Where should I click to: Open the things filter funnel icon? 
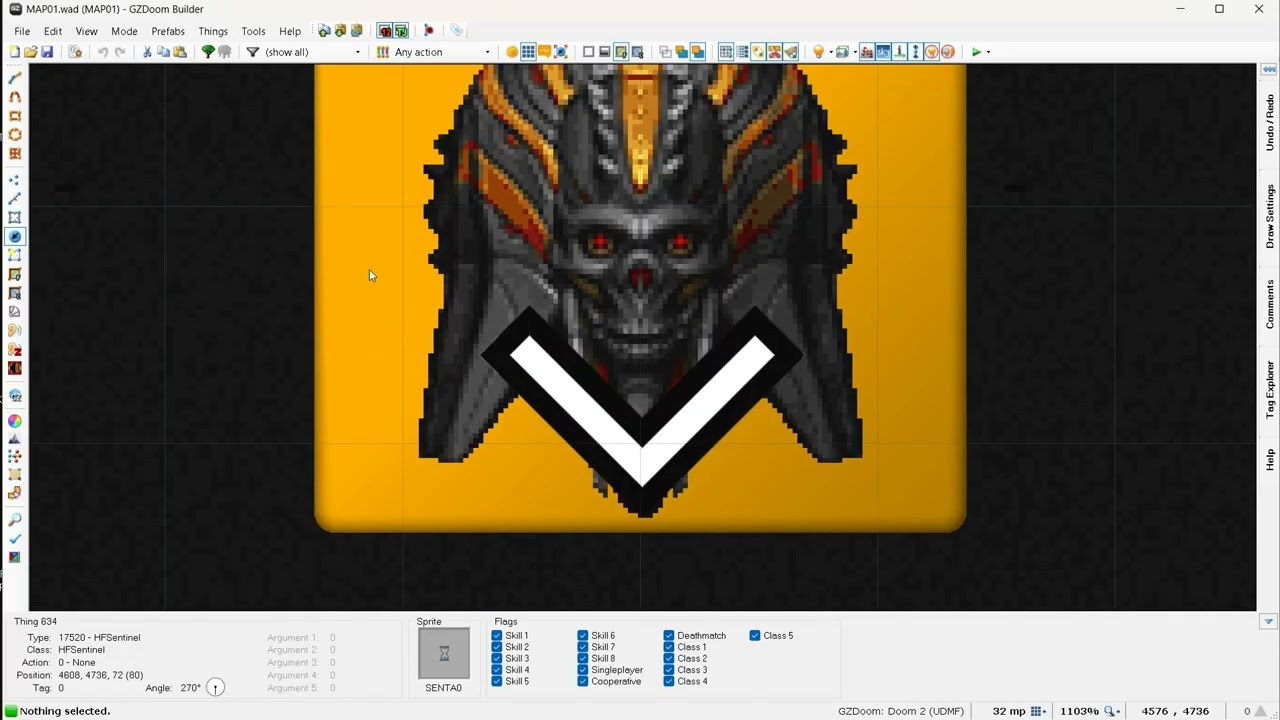(x=253, y=52)
